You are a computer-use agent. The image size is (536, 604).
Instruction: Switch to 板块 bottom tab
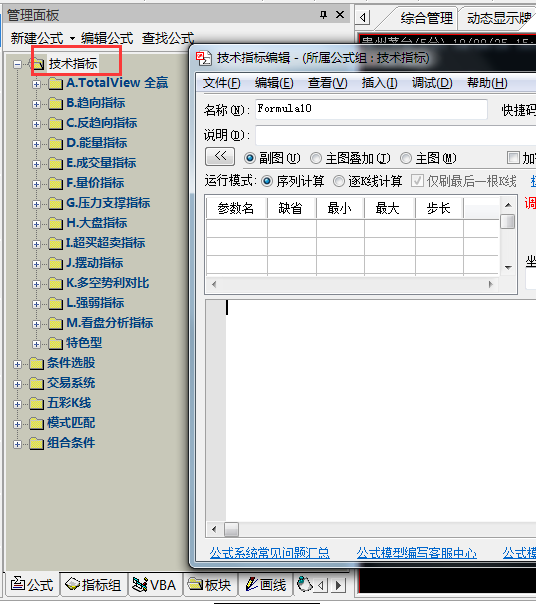click(210, 585)
